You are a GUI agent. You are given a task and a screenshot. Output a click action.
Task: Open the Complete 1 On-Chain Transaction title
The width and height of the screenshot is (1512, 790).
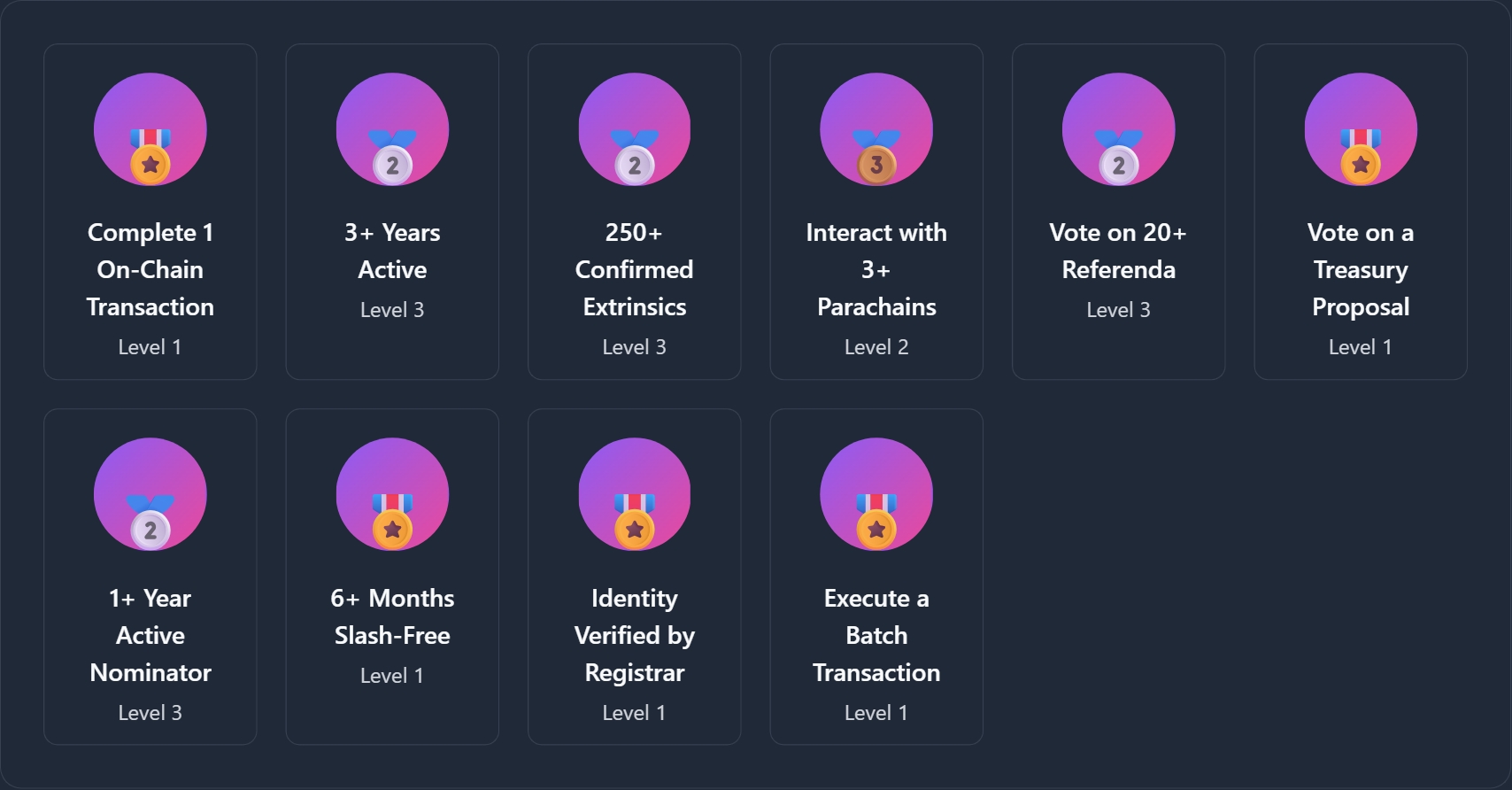150,269
